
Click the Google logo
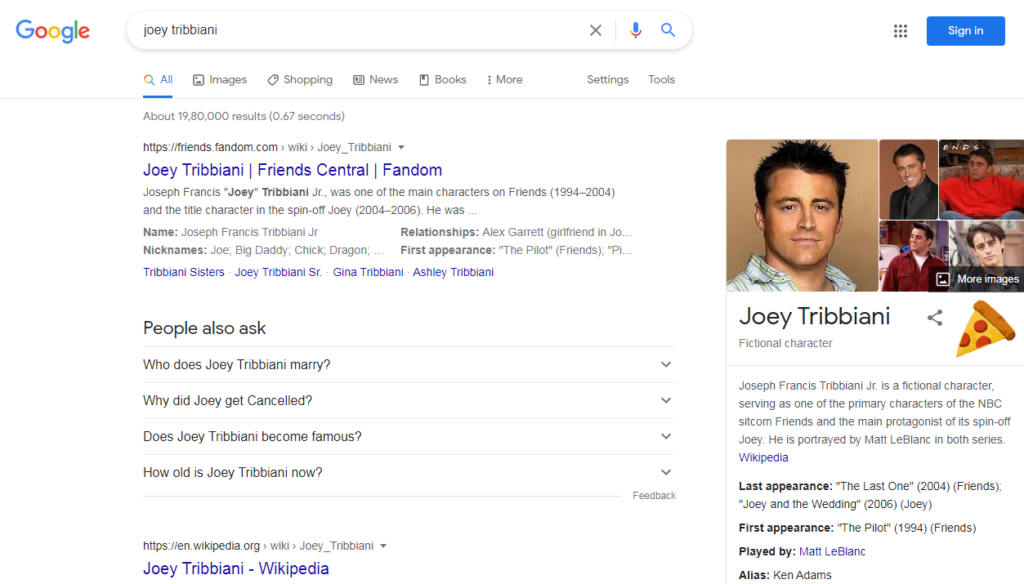(x=53, y=31)
